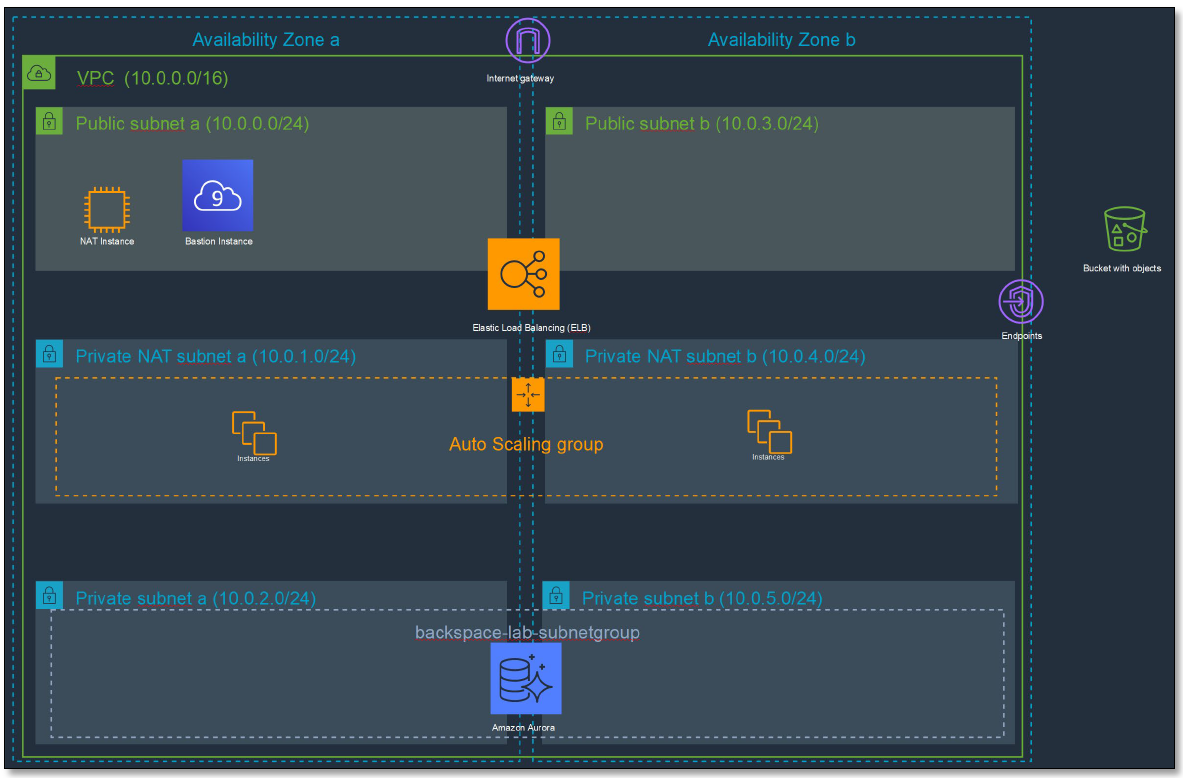Click the Auto Scaling group arrows icon
Screen dimensions: 1183x778
tap(528, 395)
